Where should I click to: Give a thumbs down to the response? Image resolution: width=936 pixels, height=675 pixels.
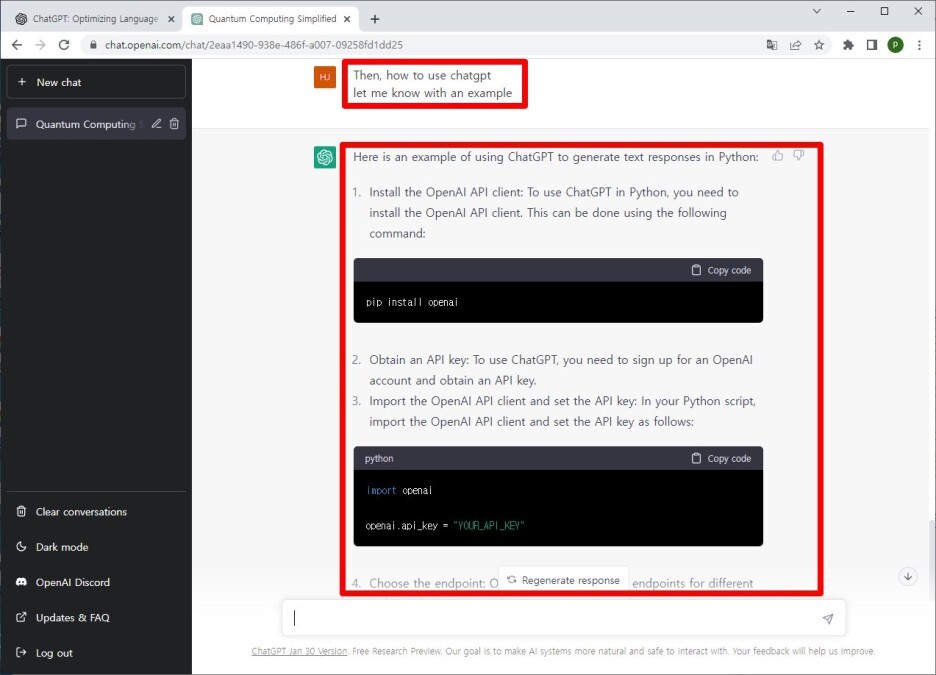tap(798, 156)
